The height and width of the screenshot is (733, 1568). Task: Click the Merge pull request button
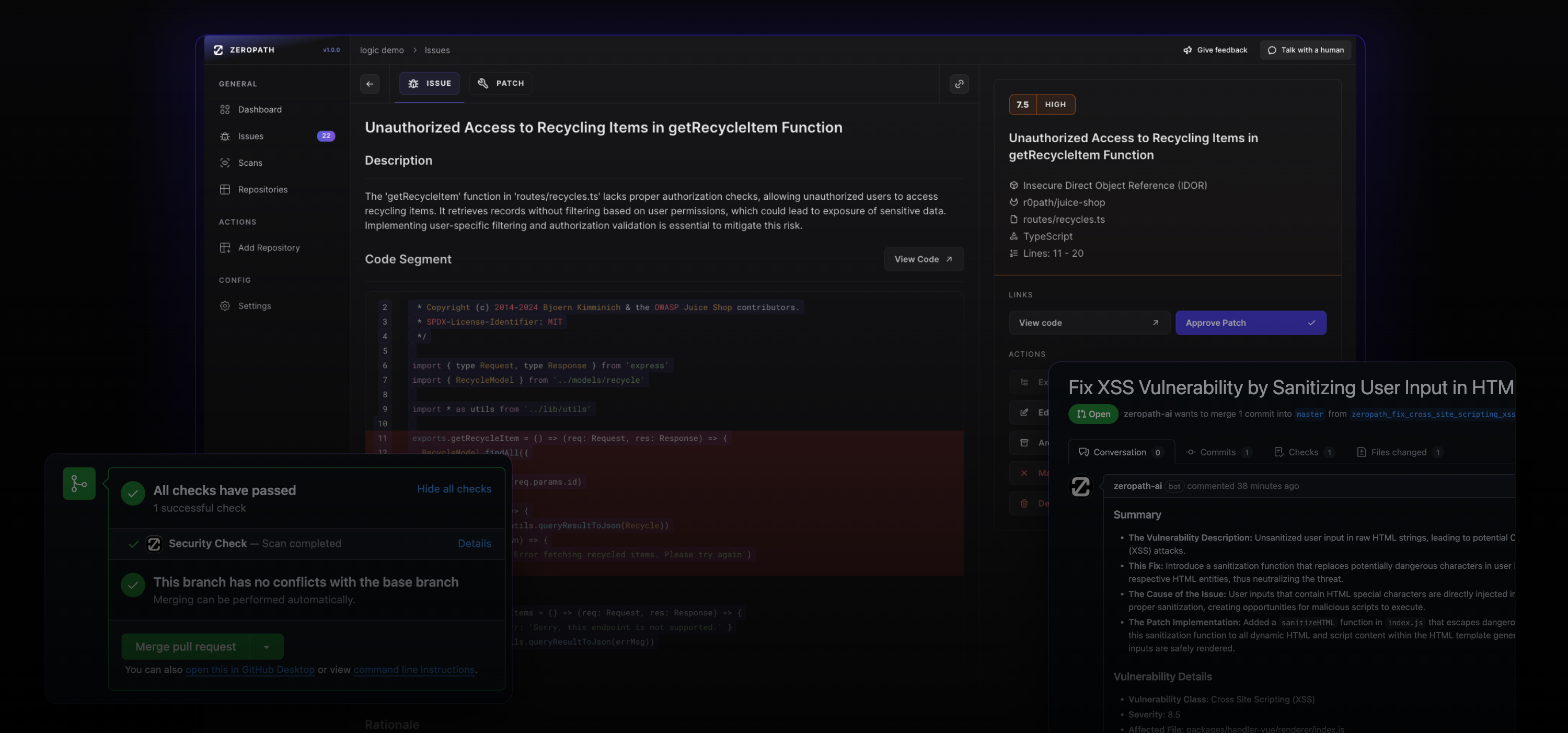186,647
